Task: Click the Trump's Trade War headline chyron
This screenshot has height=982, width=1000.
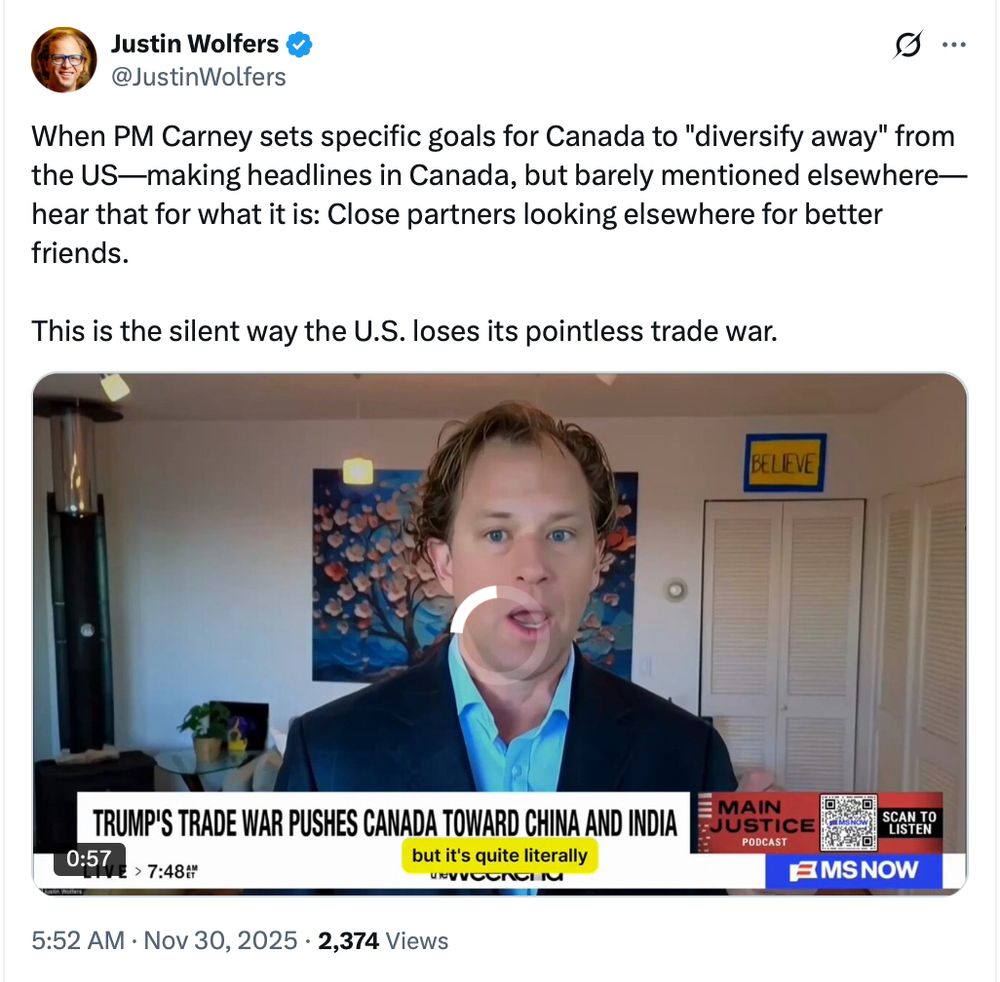Action: (384, 823)
